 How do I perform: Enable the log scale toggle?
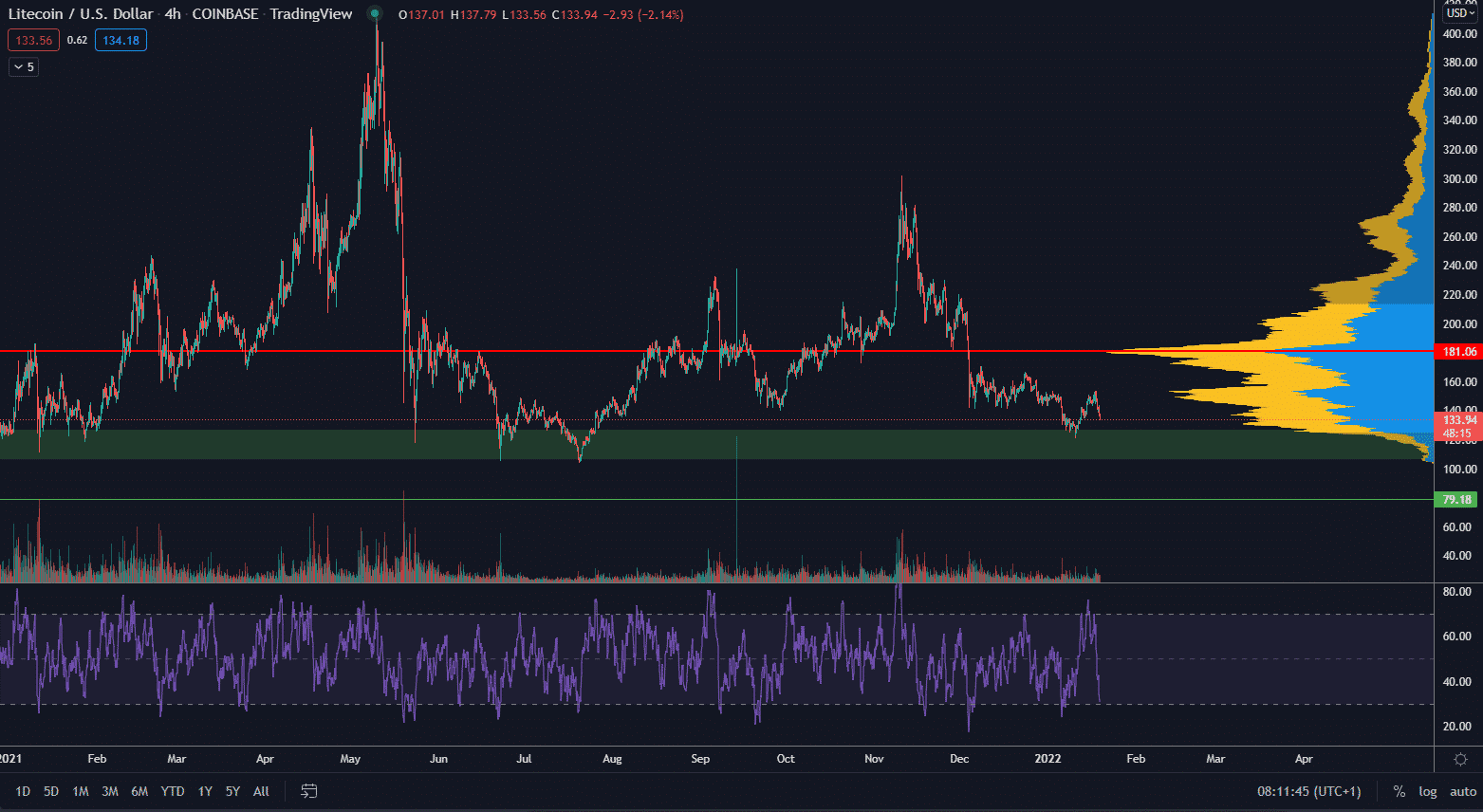click(1427, 791)
